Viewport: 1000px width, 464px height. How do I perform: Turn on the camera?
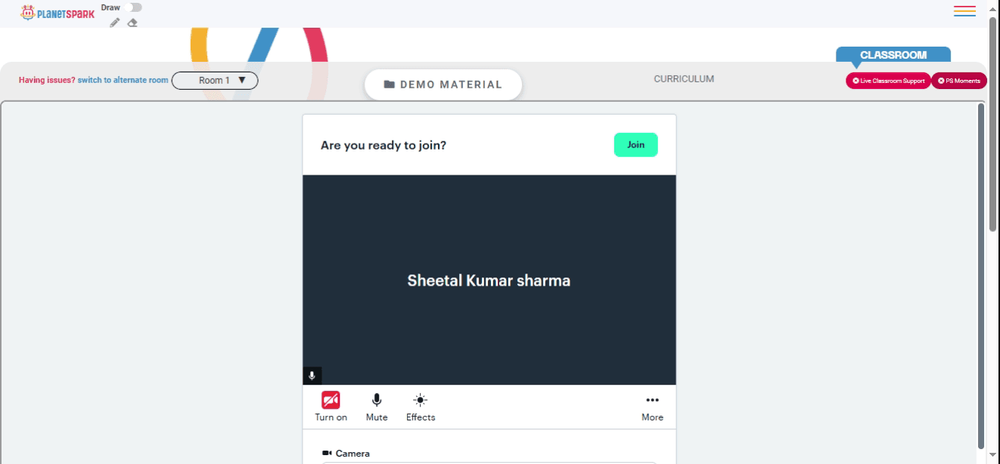click(x=330, y=407)
